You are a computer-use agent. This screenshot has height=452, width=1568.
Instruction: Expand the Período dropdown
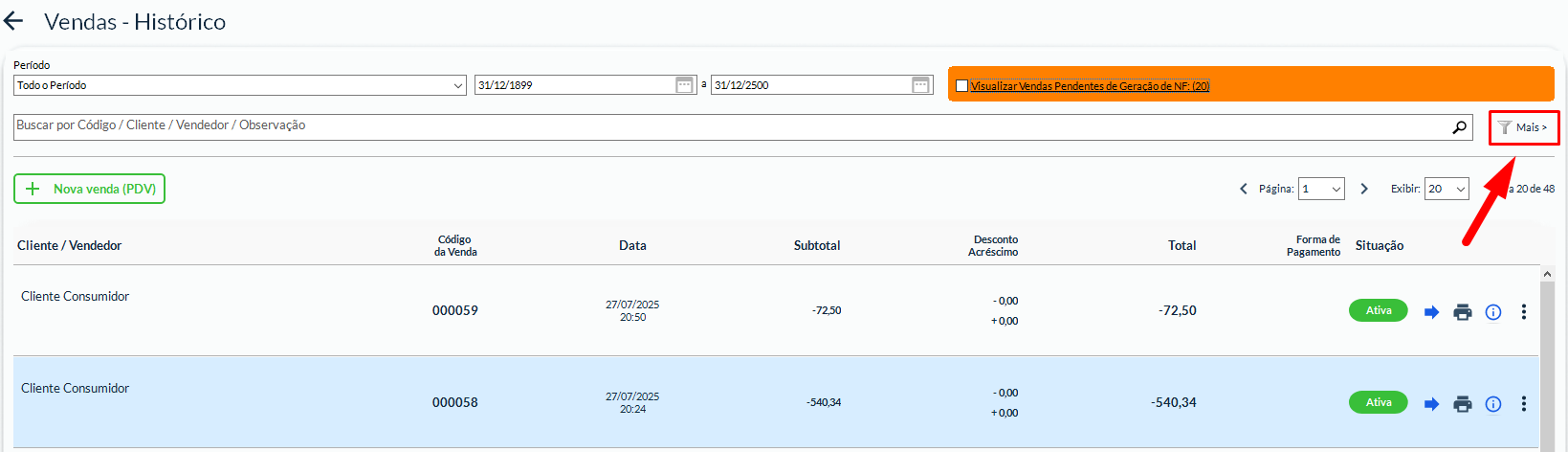239,85
